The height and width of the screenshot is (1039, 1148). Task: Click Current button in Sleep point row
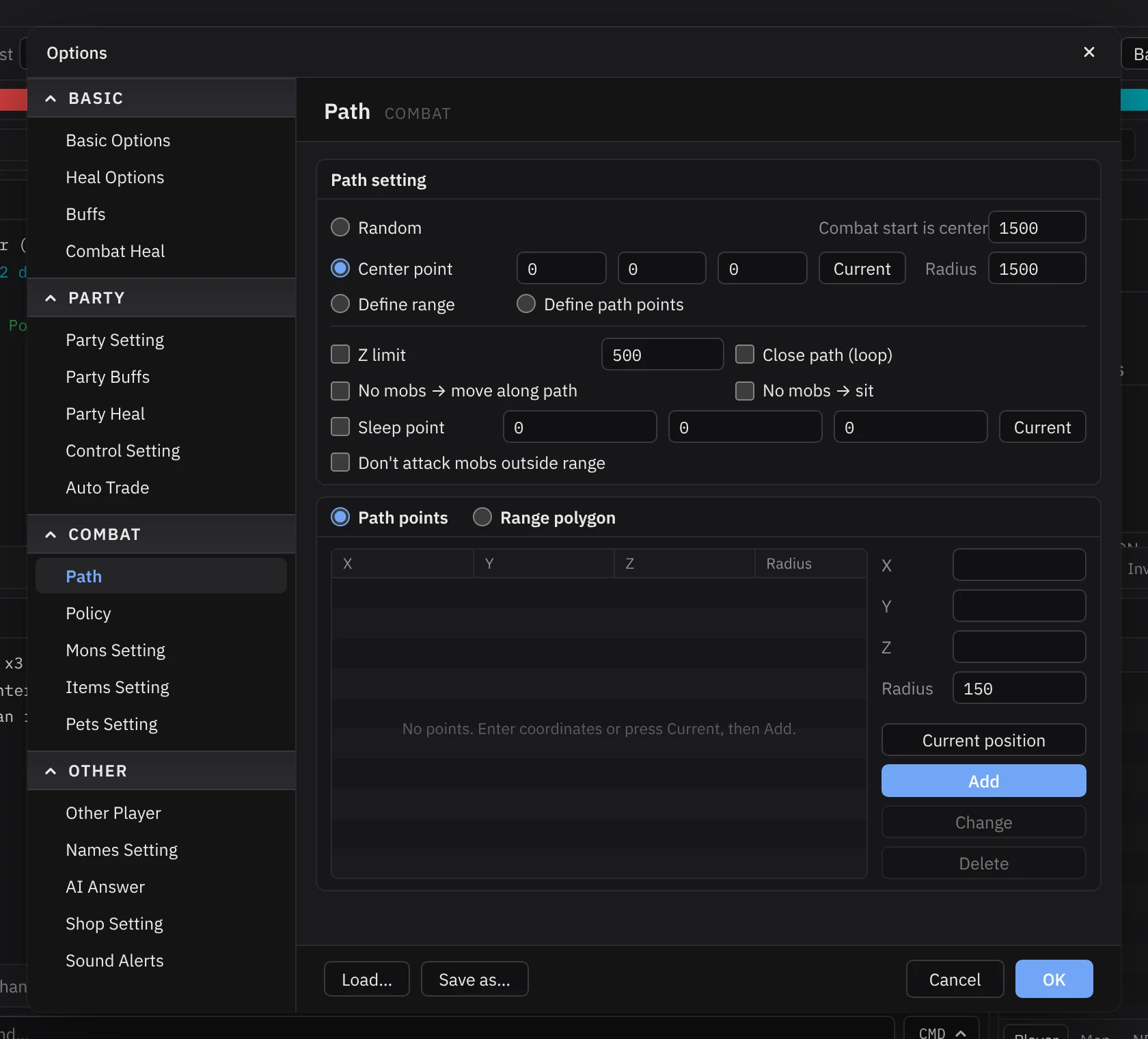[x=1043, y=427]
